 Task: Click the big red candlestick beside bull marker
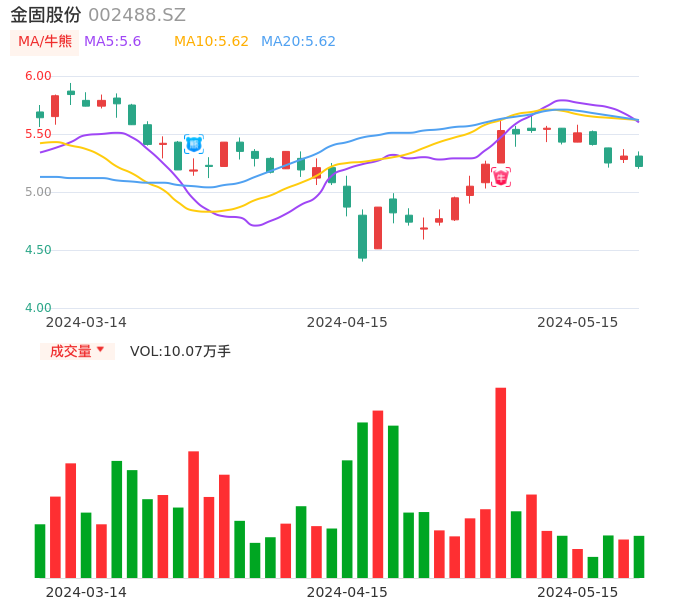[x=501, y=146]
